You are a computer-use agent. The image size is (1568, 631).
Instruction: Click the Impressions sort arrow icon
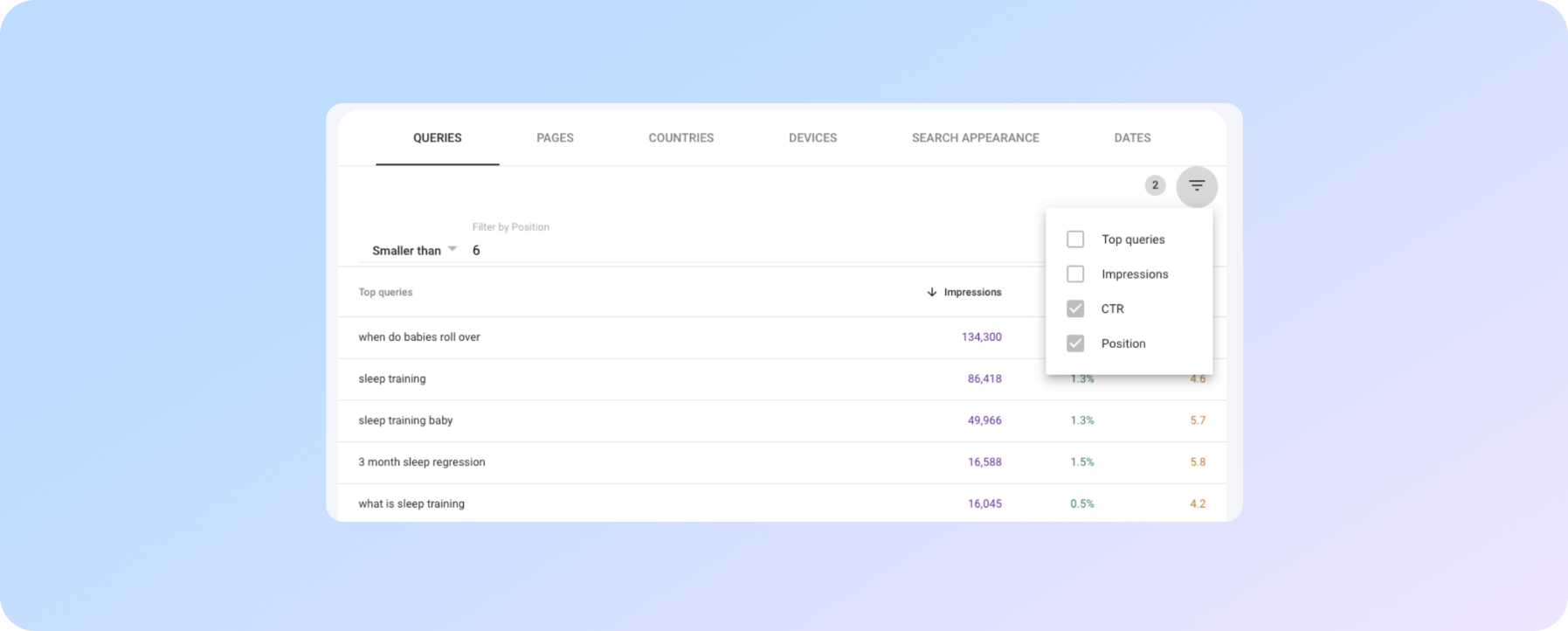pos(931,292)
